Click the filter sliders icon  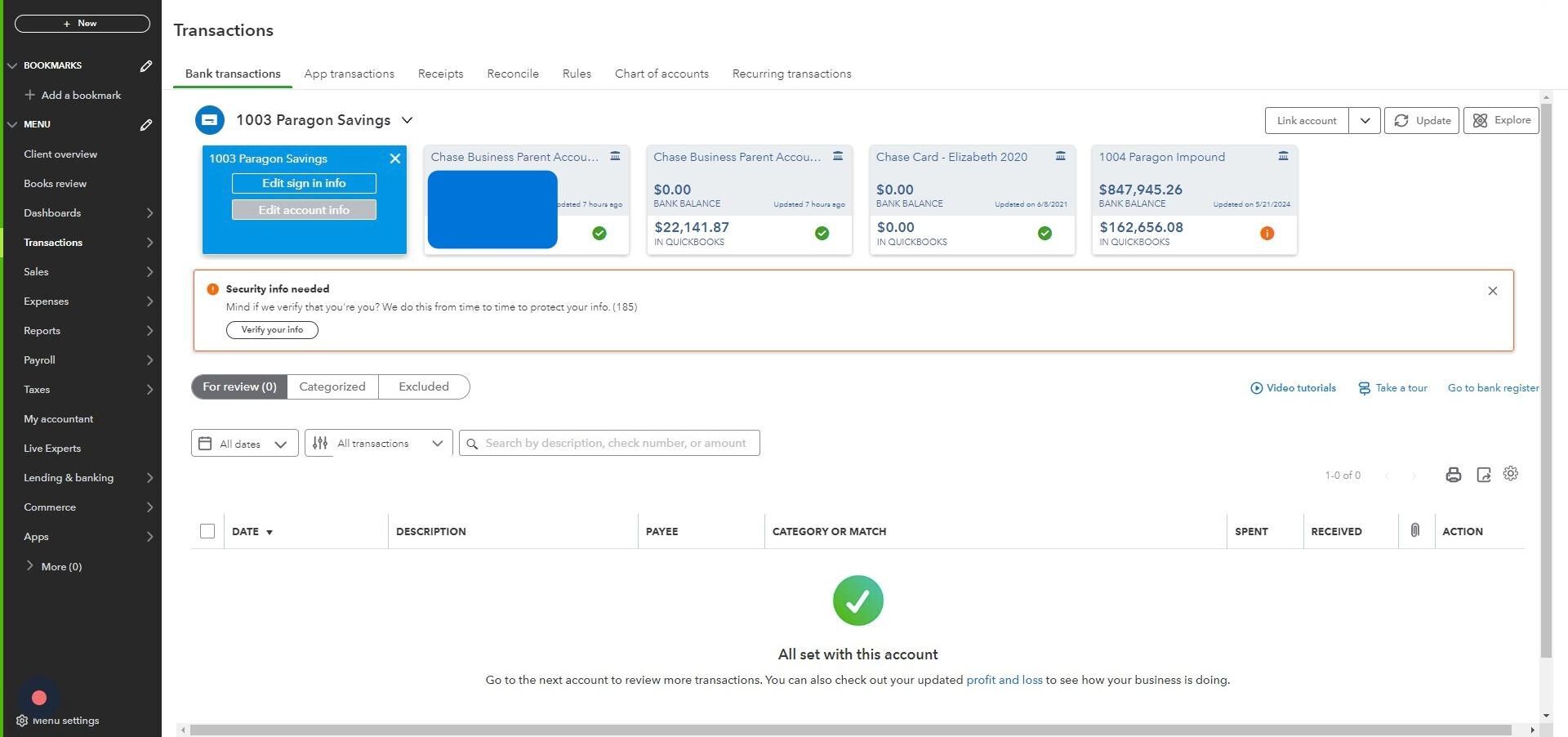pyautogui.click(x=320, y=443)
